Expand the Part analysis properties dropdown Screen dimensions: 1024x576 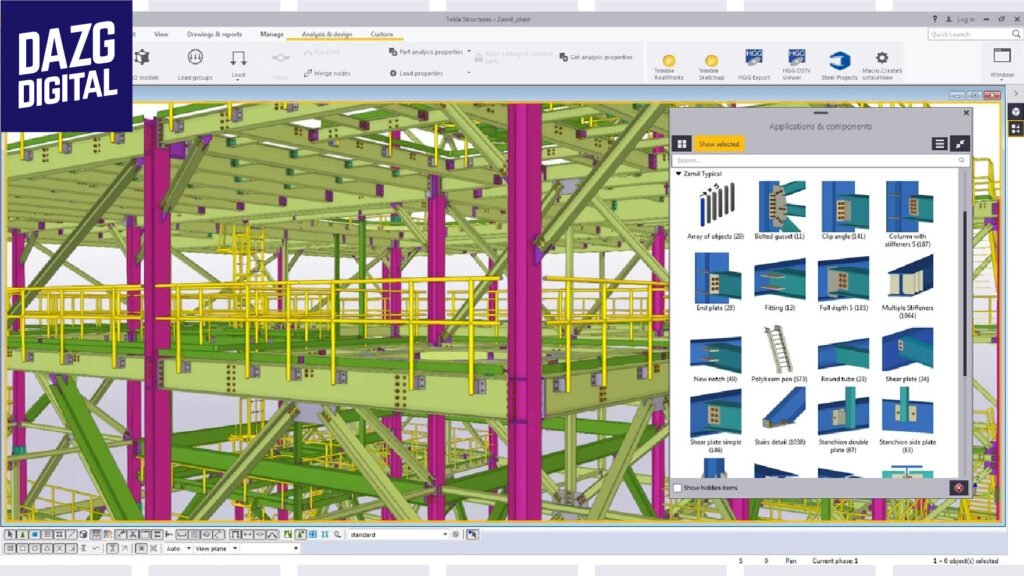coord(469,51)
